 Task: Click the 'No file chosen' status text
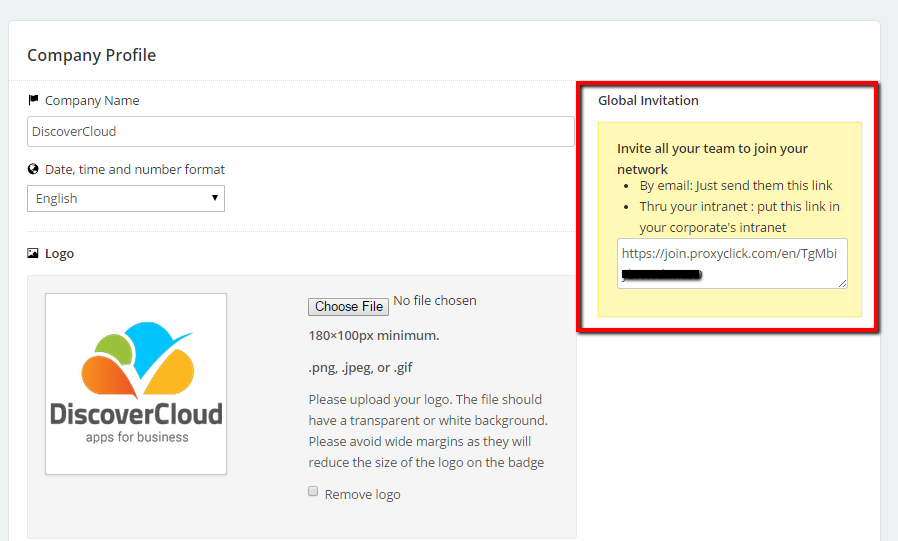435,301
